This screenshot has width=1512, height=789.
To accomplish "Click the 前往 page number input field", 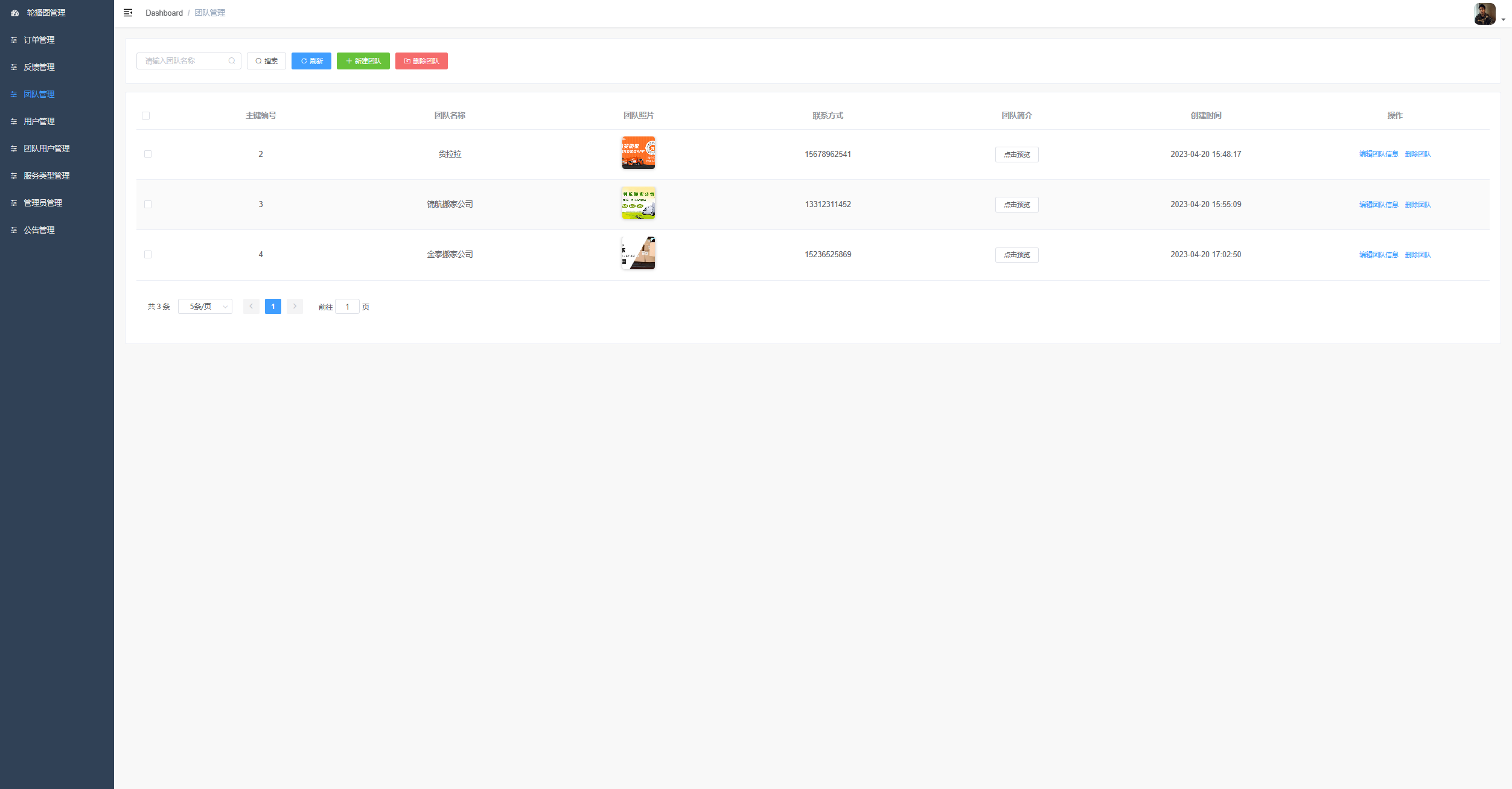I will pos(347,307).
